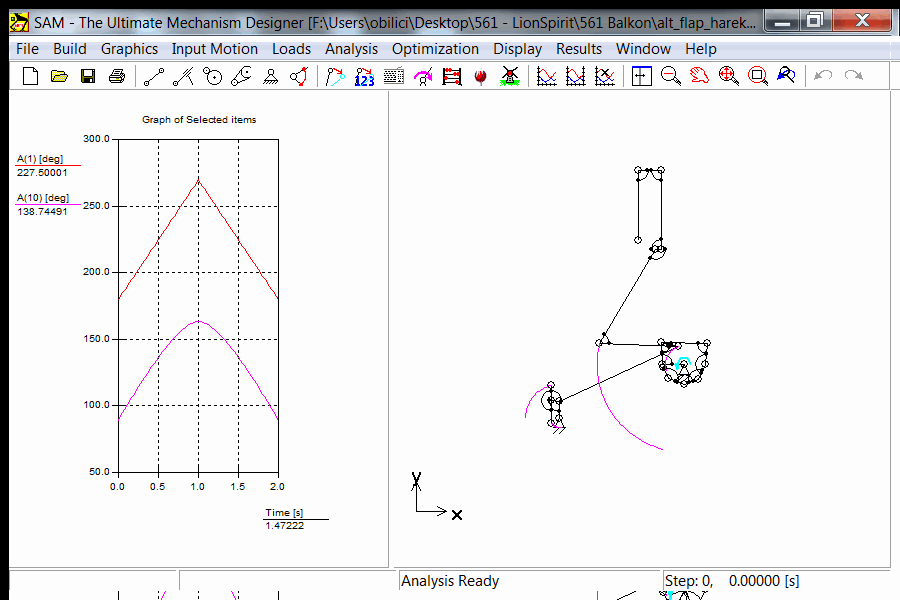Open the Input Motion menu
The width and height of the screenshot is (900, 600).
(x=214, y=48)
